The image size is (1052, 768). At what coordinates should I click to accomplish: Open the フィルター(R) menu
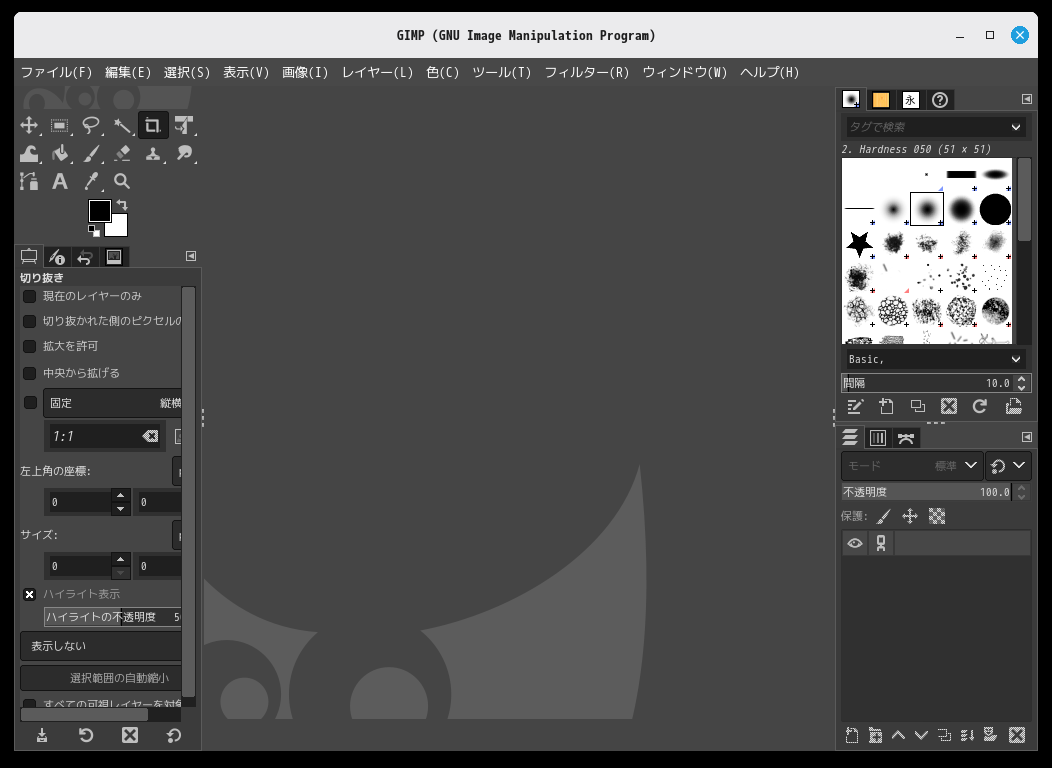586,72
